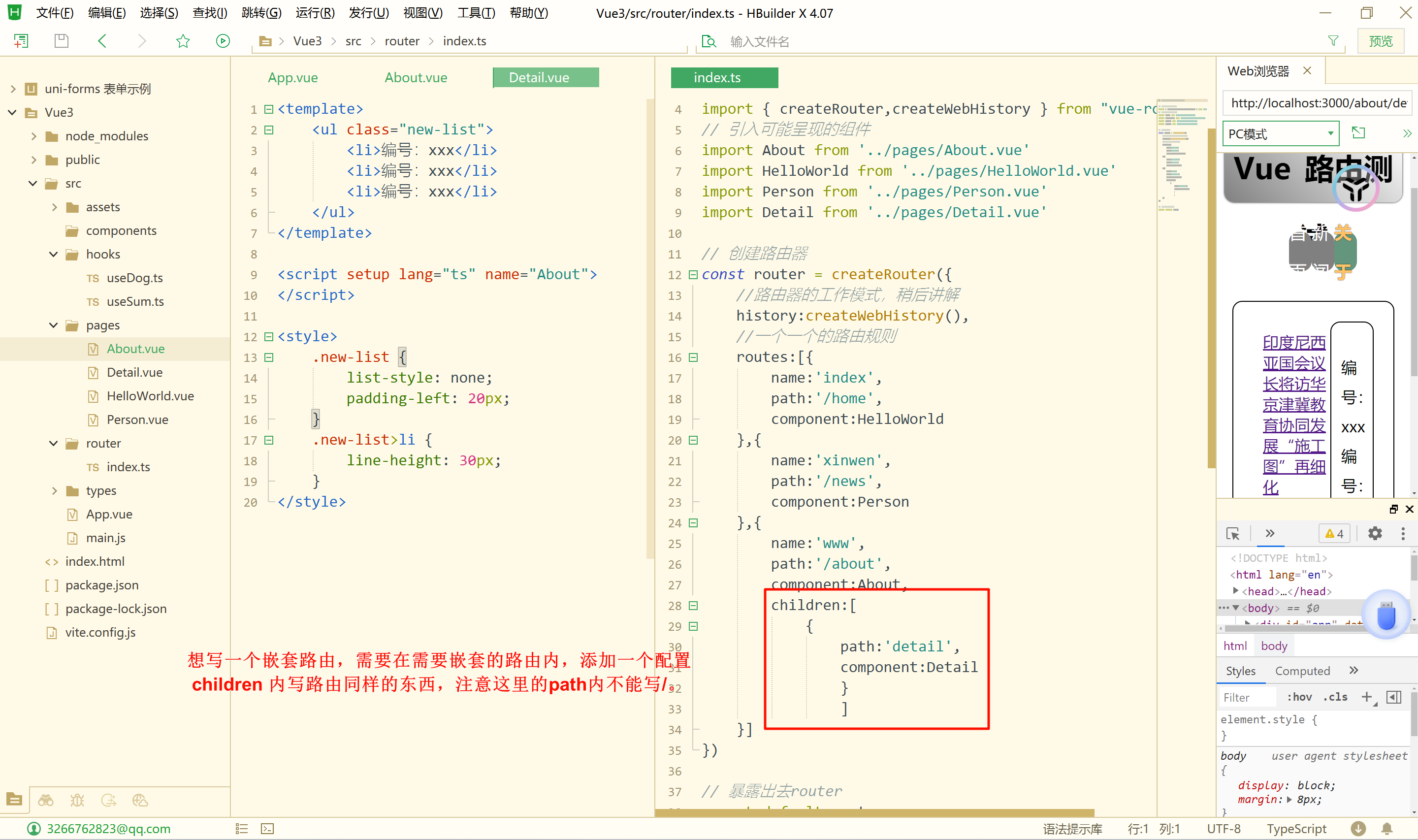Click the new file icon in toolbar
1418x840 pixels.
pyautogui.click(x=21, y=41)
